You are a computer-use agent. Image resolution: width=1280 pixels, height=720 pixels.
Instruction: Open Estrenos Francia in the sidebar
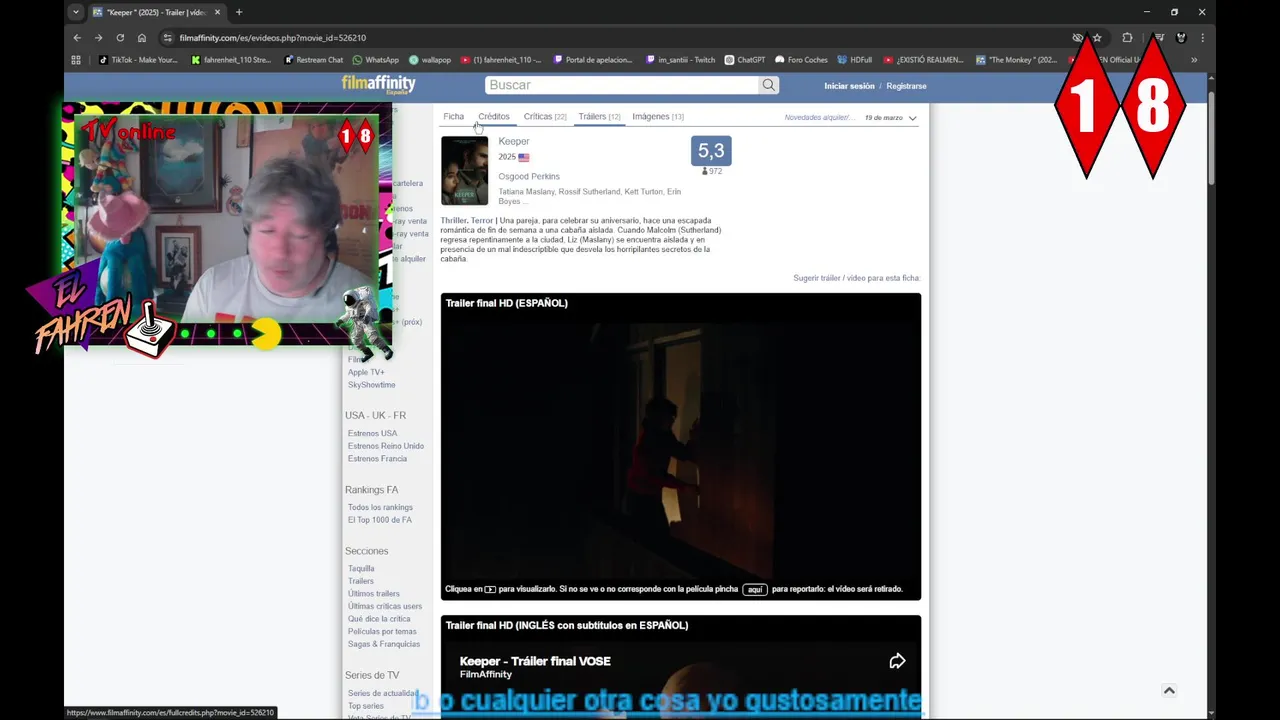(377, 458)
